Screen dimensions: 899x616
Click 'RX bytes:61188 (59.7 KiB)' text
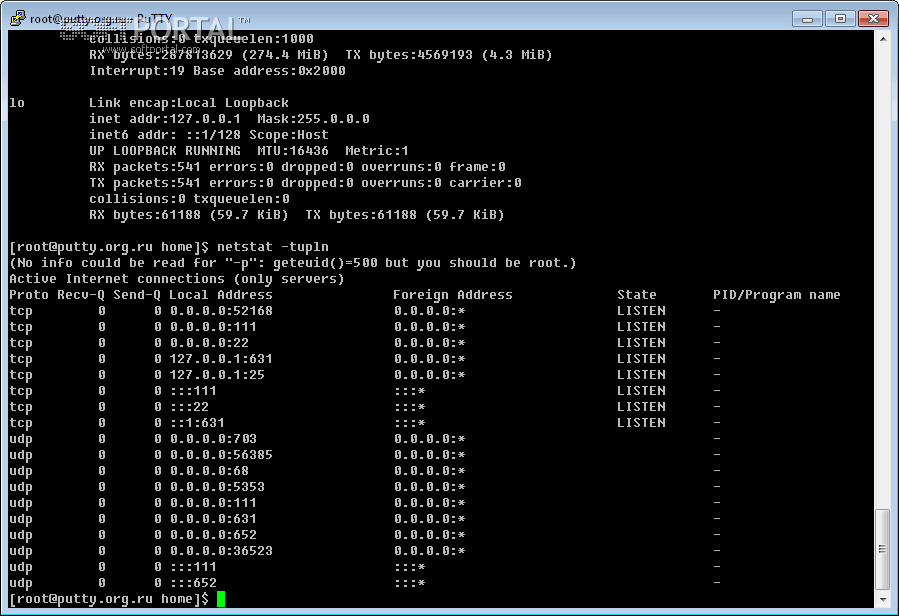pos(188,215)
